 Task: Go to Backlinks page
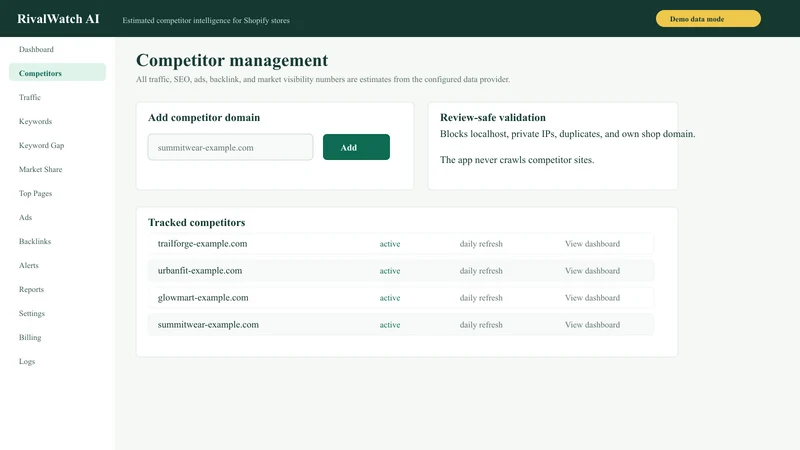(35, 241)
